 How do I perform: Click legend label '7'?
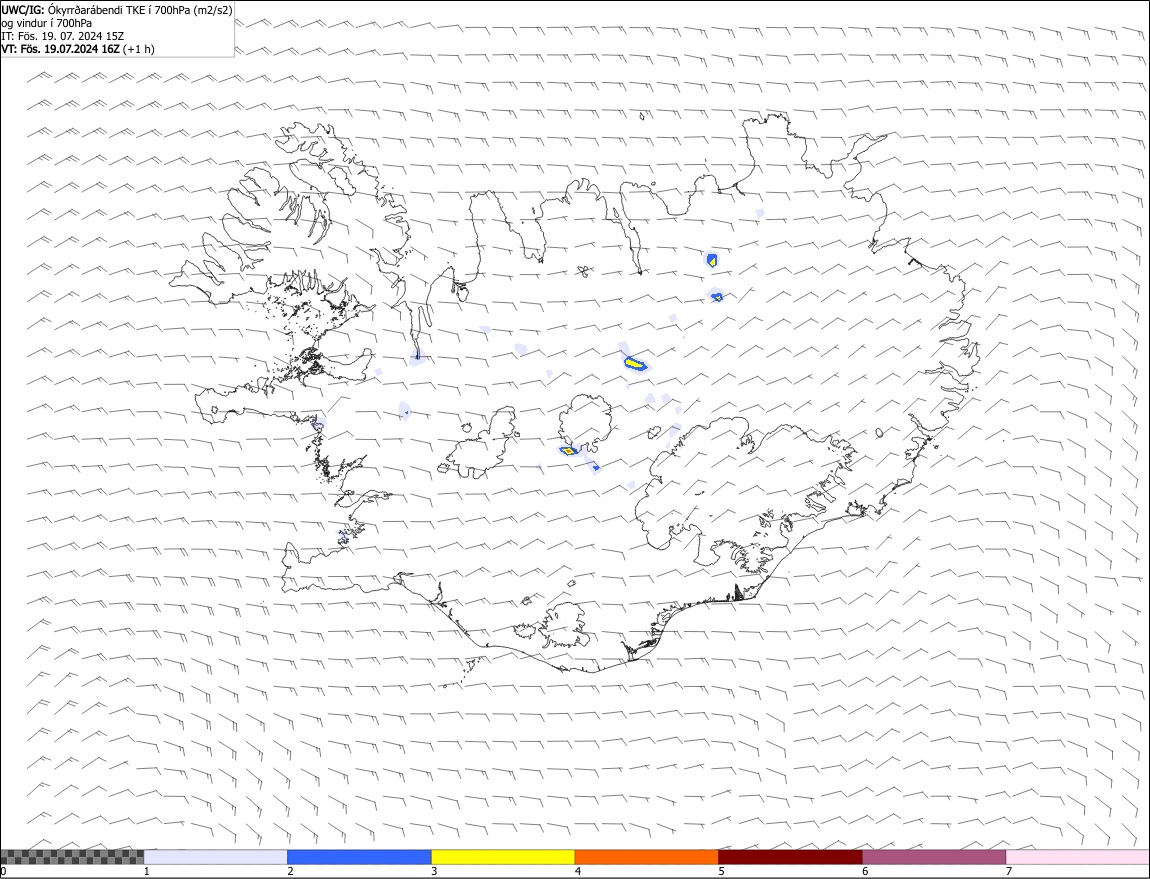click(1009, 872)
